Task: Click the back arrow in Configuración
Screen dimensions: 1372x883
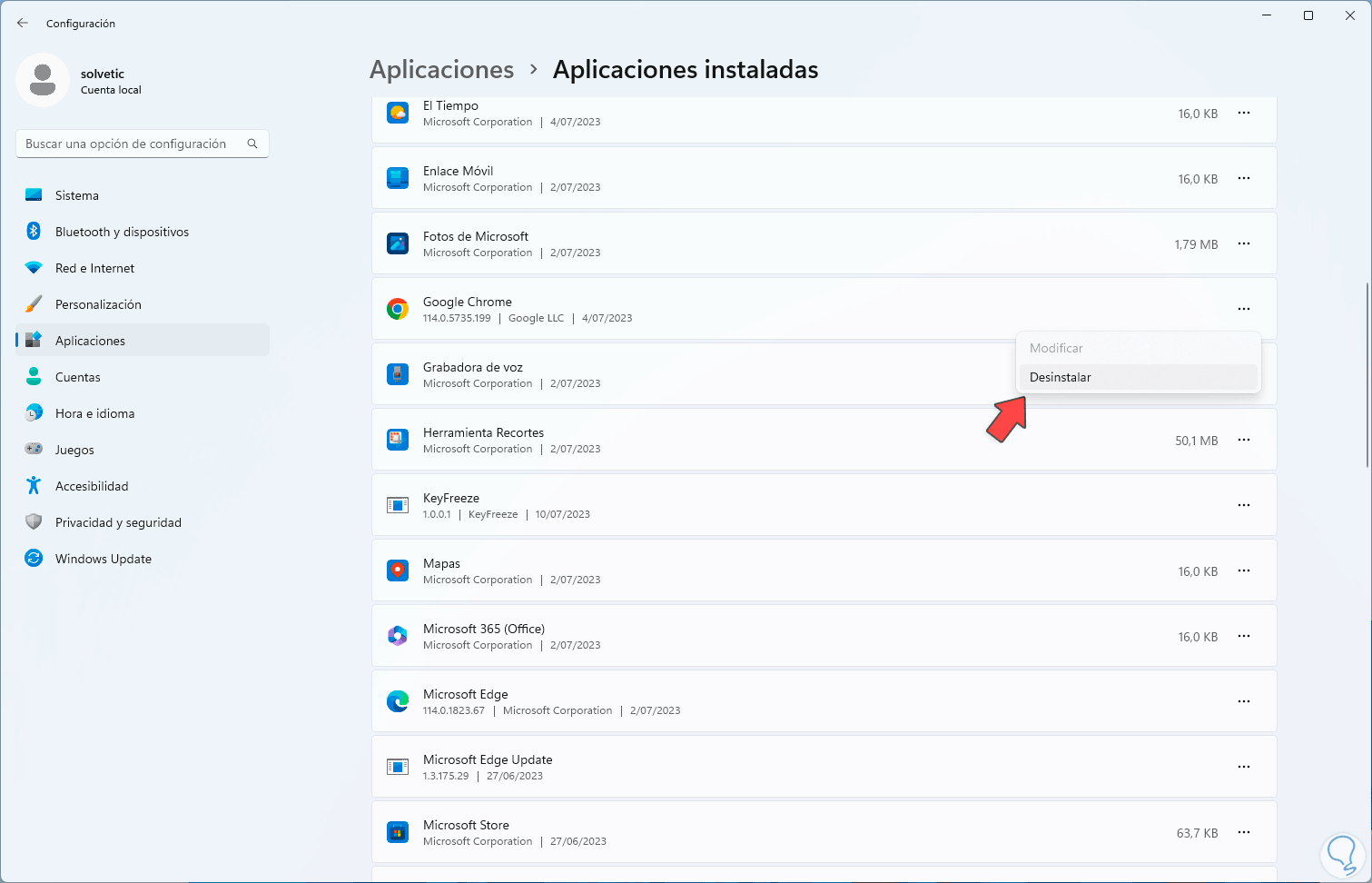Action: tap(23, 23)
